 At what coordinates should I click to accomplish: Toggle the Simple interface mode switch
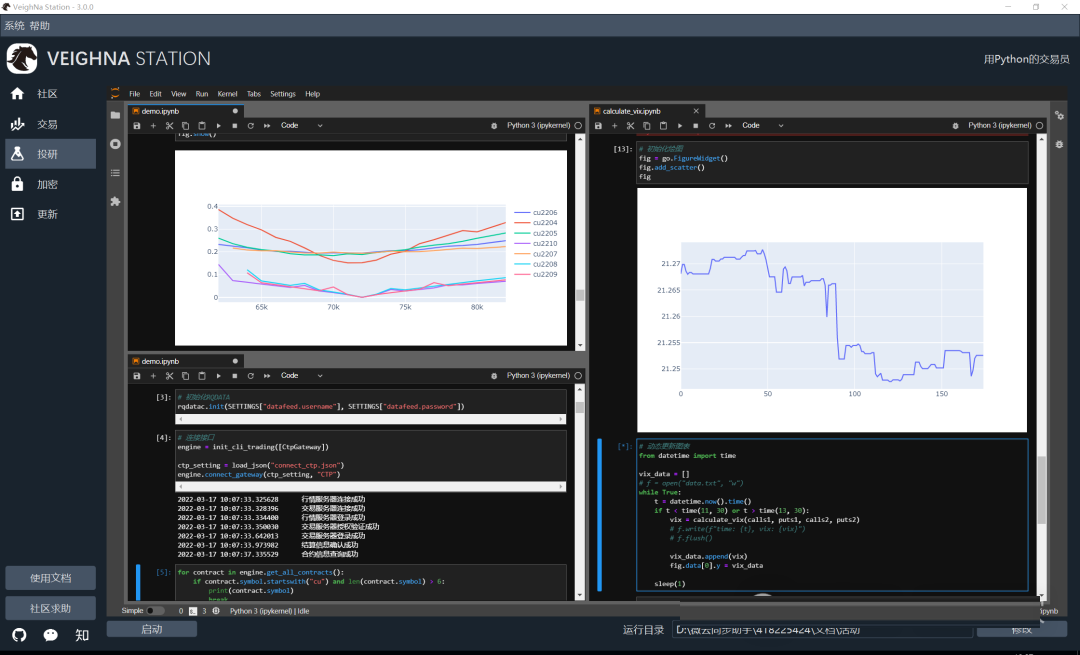point(155,610)
